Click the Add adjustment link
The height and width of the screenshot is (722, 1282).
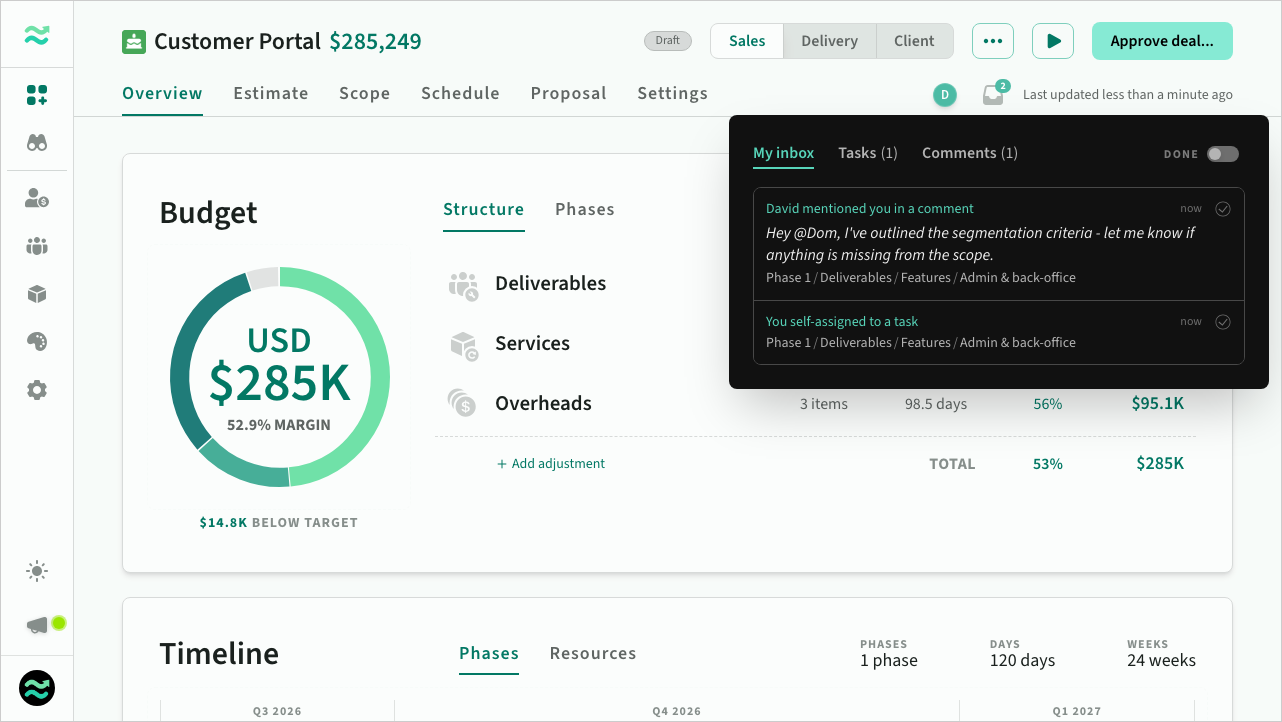point(551,464)
